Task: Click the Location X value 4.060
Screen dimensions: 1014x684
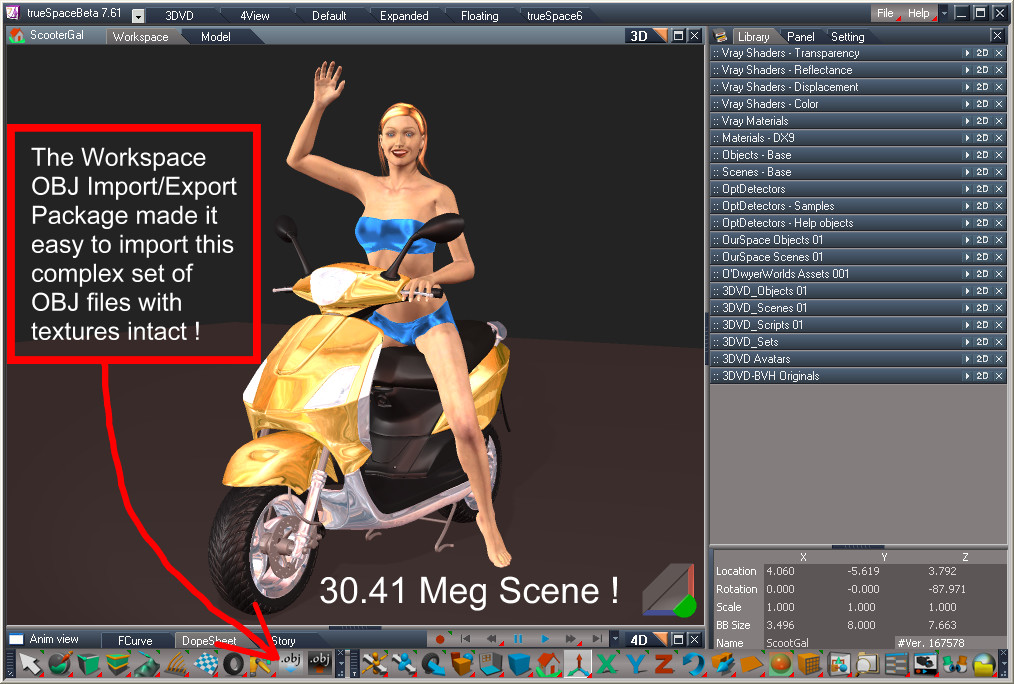Action: [781, 572]
